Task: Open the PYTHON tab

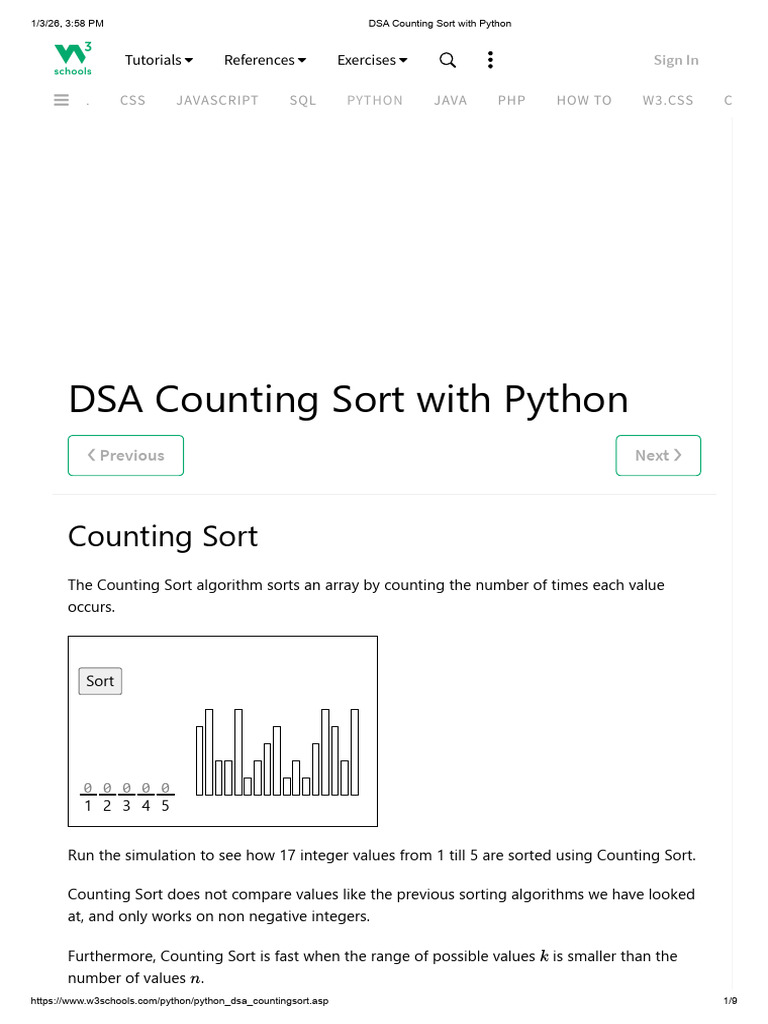Action: [x=375, y=101]
